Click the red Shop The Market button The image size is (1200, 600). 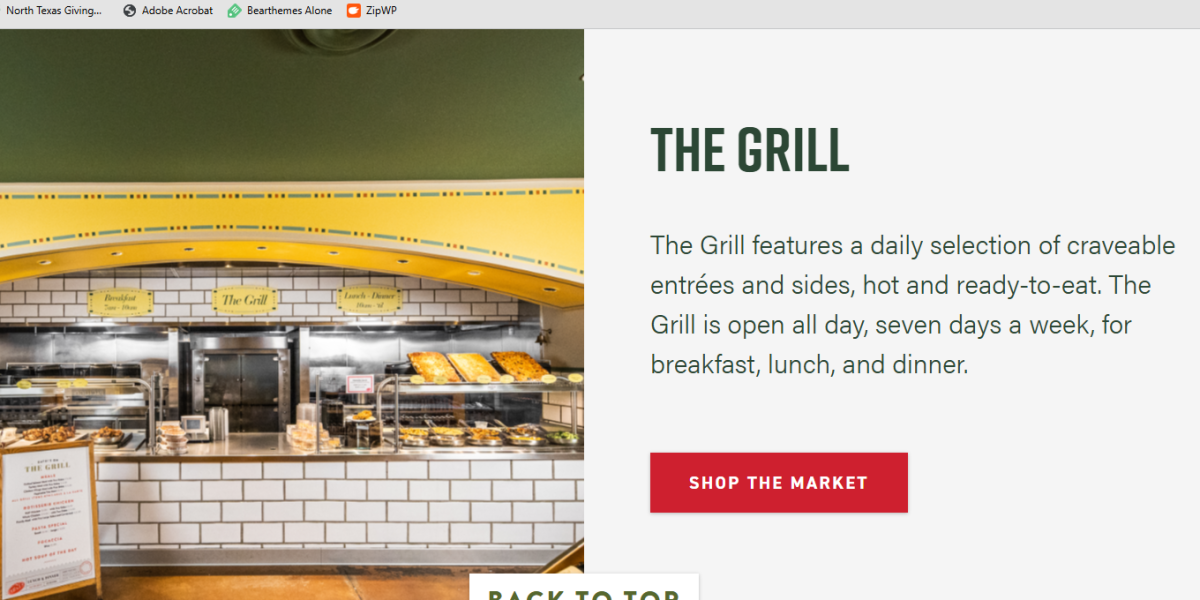[779, 483]
